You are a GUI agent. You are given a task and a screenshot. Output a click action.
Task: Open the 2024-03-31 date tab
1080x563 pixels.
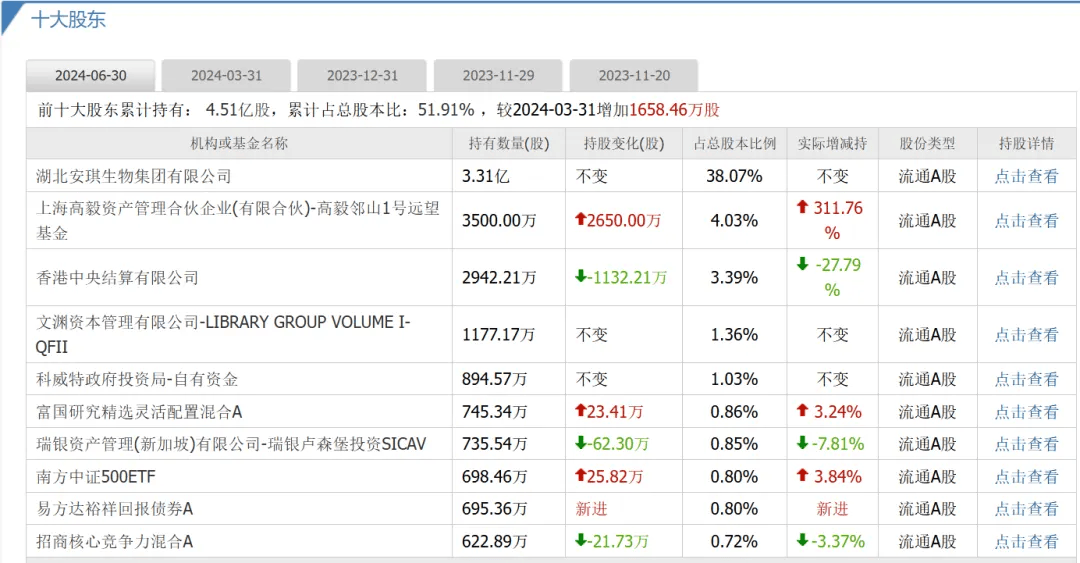[226, 76]
